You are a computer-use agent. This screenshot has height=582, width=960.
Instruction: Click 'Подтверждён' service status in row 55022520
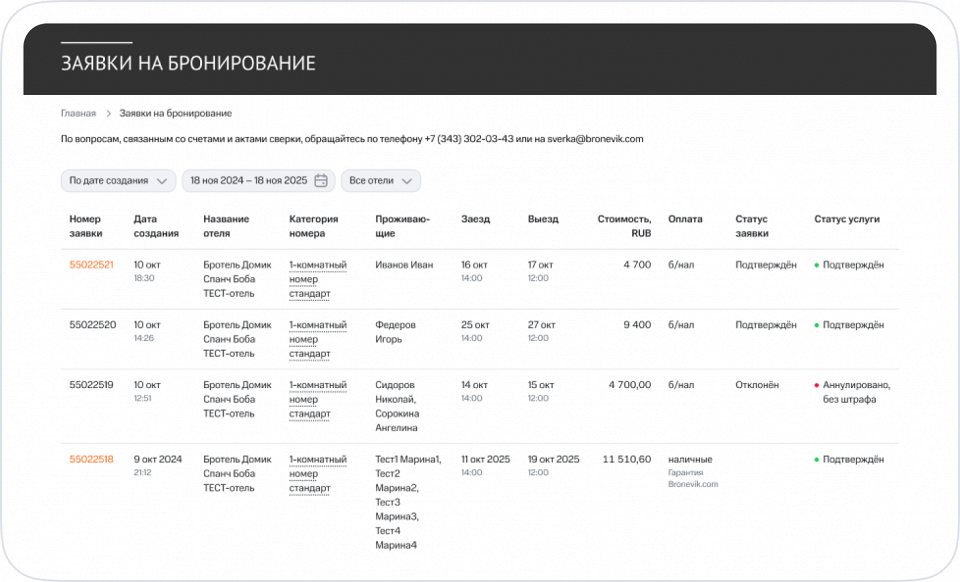click(x=853, y=325)
